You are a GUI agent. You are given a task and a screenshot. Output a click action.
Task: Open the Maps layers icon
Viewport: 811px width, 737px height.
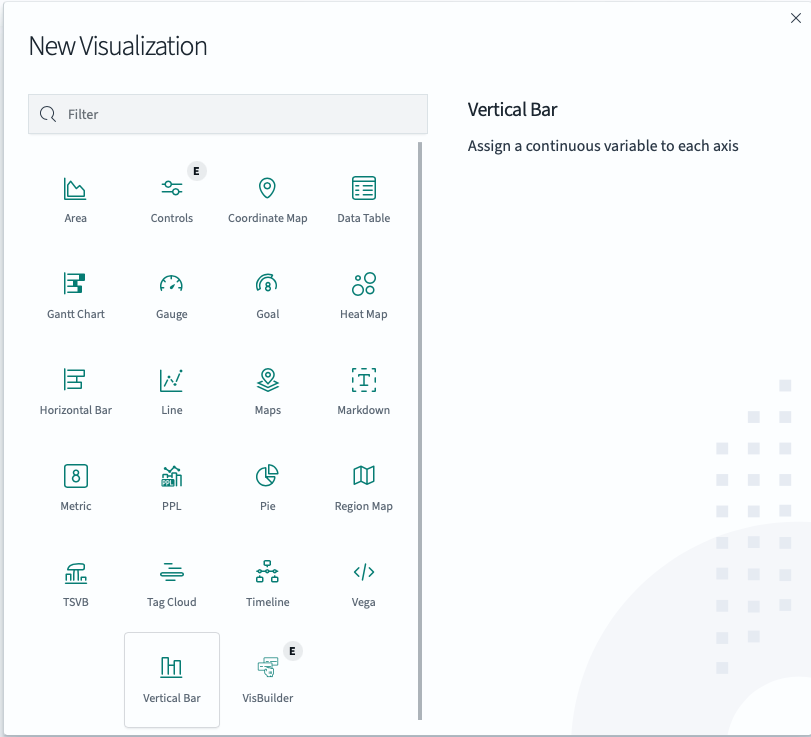coord(267,380)
